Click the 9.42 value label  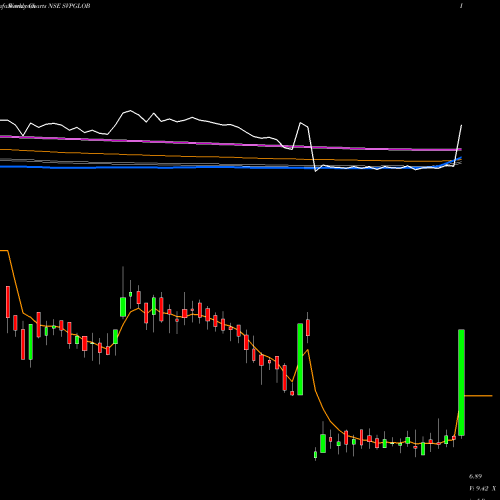click(x=482, y=489)
